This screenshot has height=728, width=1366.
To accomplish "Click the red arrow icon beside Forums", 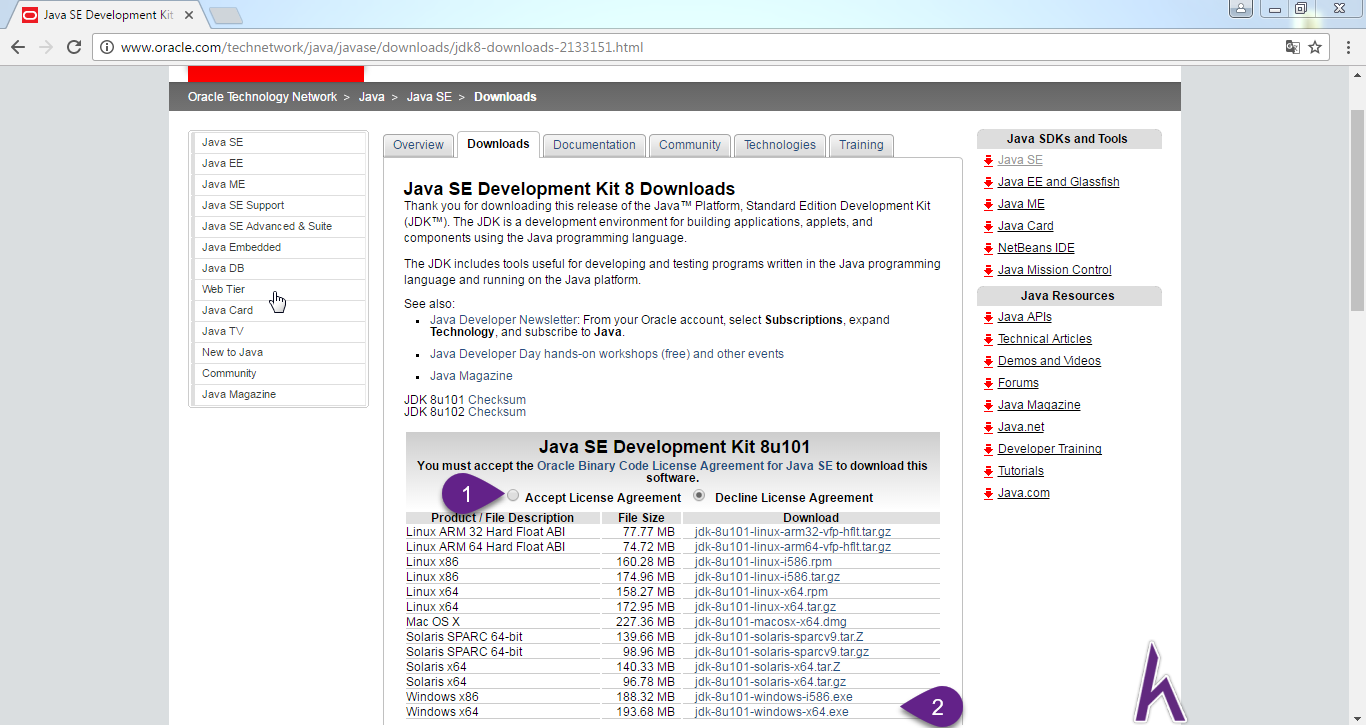I will coord(988,383).
